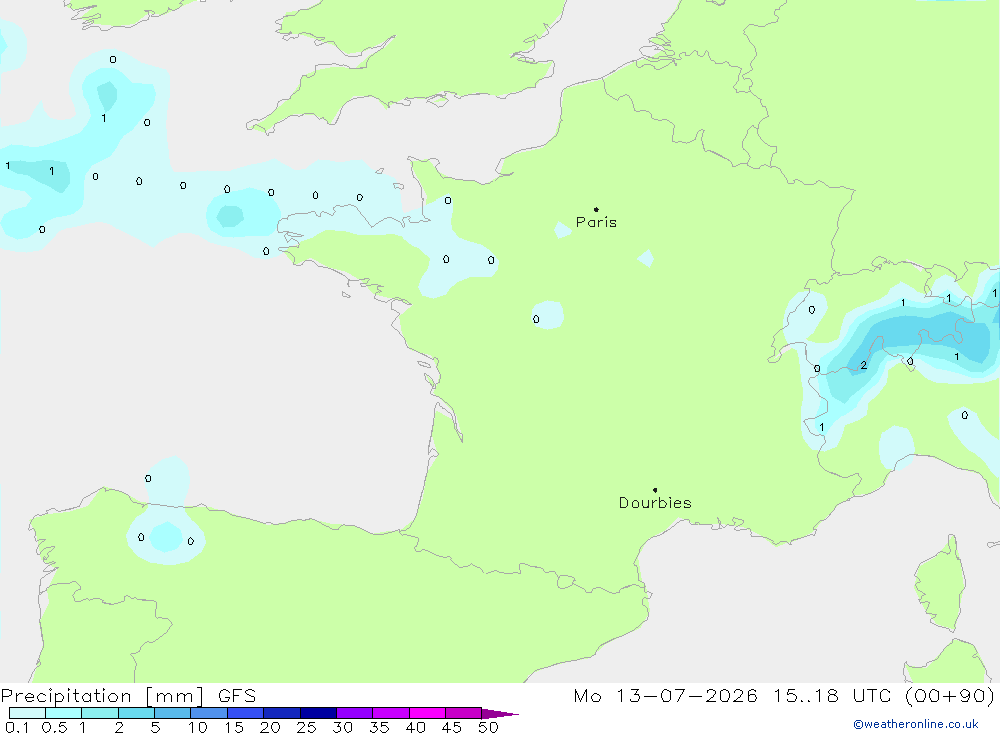Click the (00+90) forecast offset label
Viewport: 1000px width, 733px height.
click(x=950, y=695)
